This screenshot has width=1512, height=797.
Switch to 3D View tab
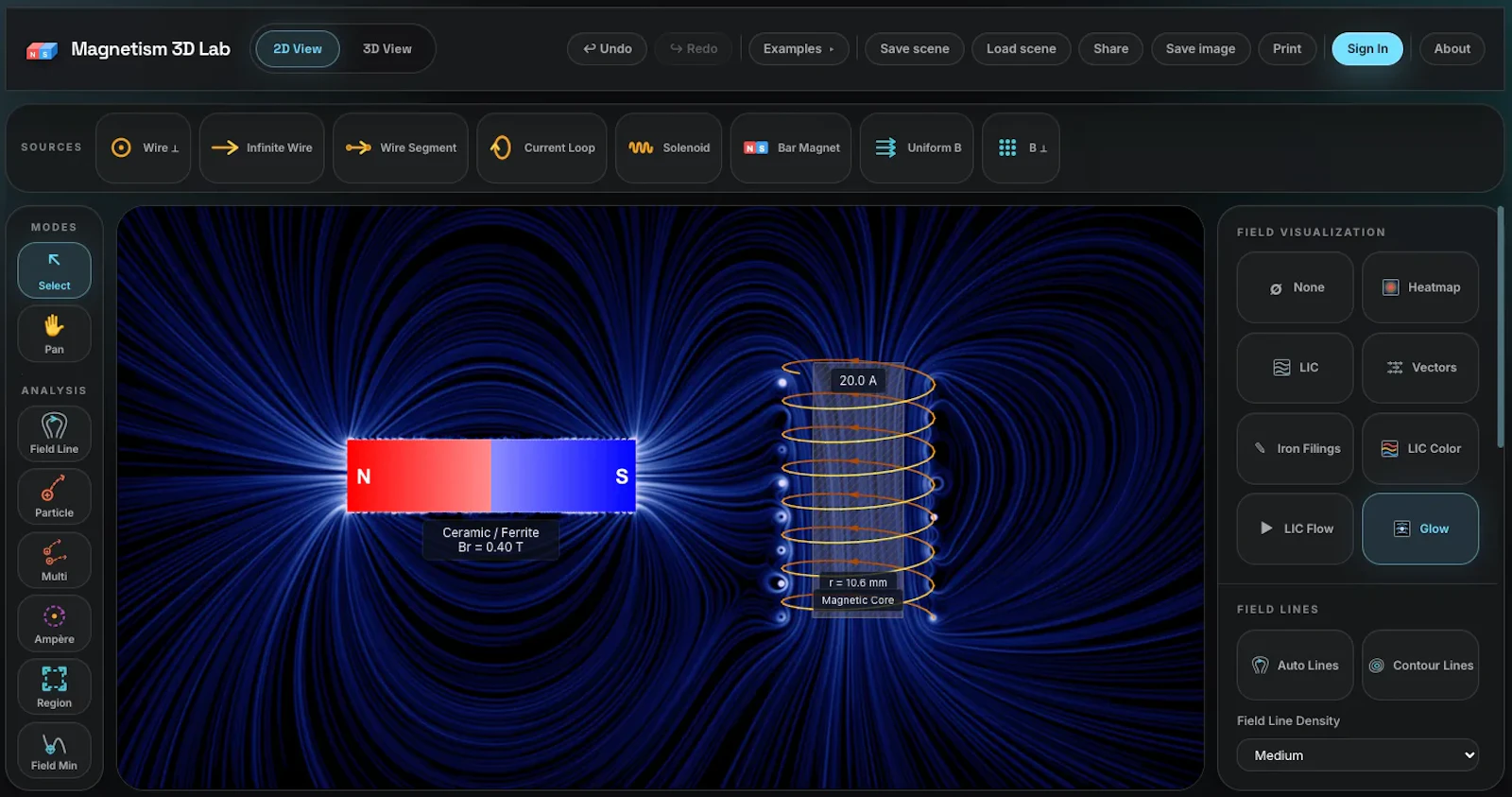[x=387, y=49]
